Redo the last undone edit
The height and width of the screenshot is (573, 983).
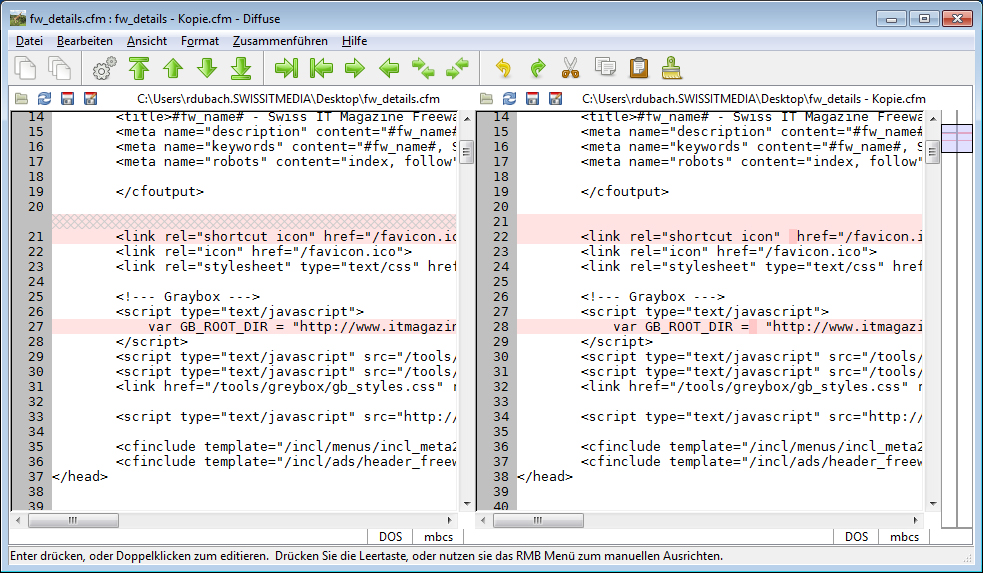tap(537, 68)
